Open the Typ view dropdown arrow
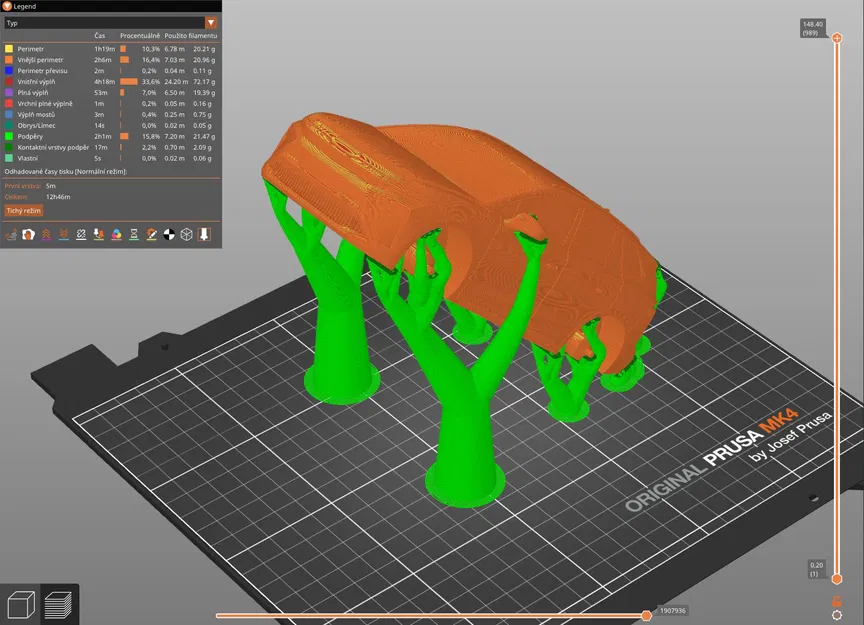 coord(210,23)
